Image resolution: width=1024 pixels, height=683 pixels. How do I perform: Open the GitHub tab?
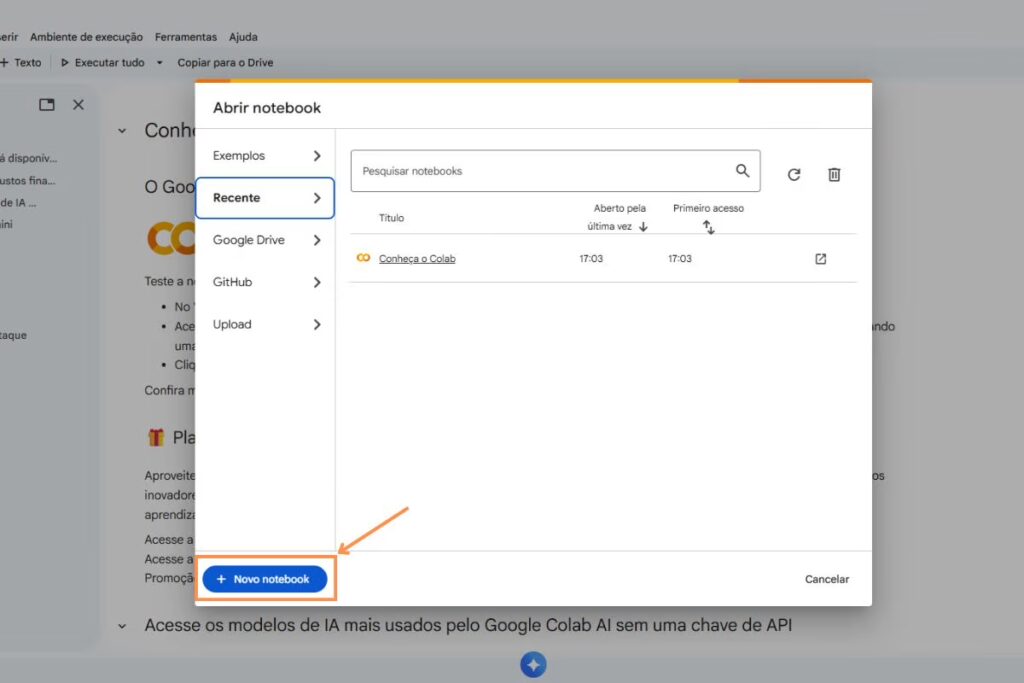(x=265, y=282)
